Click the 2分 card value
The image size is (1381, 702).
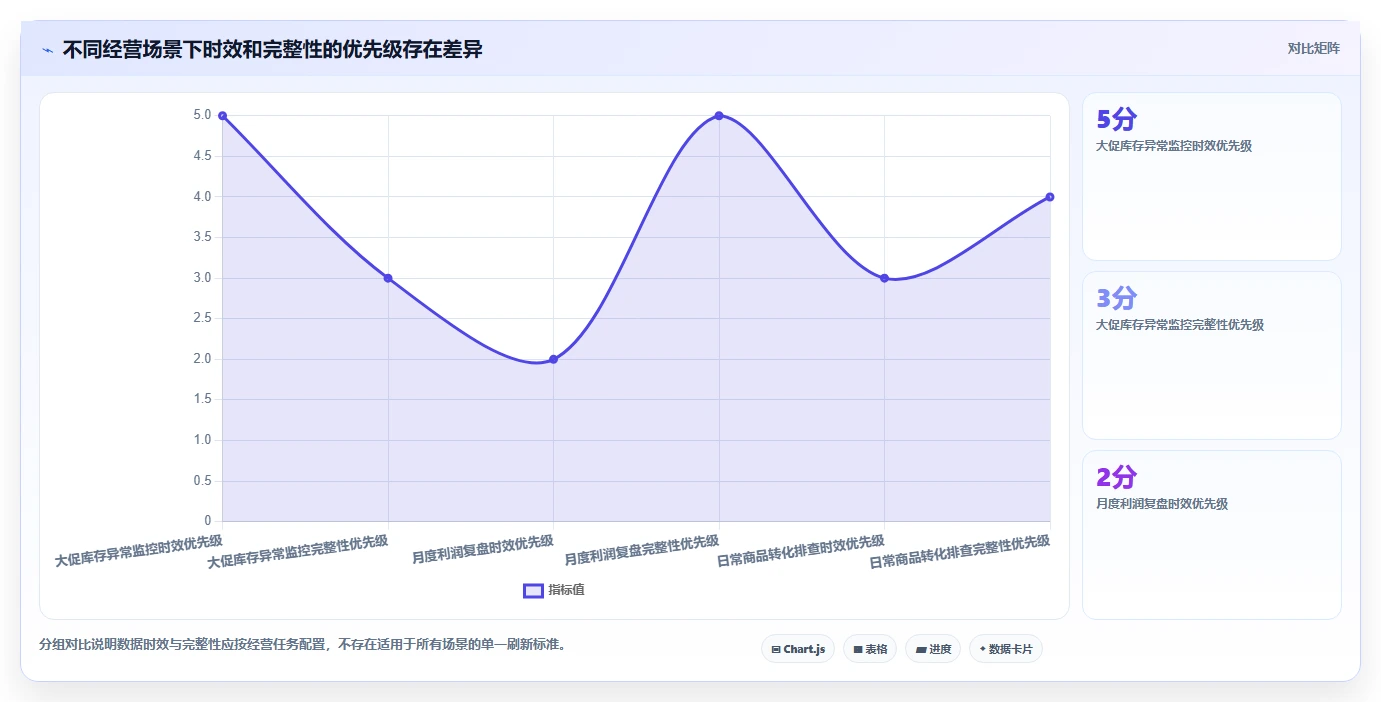click(1116, 477)
